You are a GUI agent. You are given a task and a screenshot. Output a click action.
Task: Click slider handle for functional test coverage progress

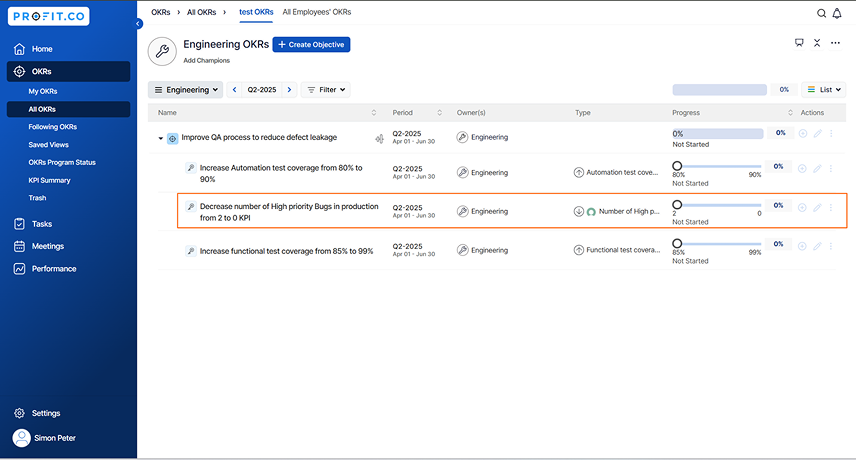click(677, 243)
